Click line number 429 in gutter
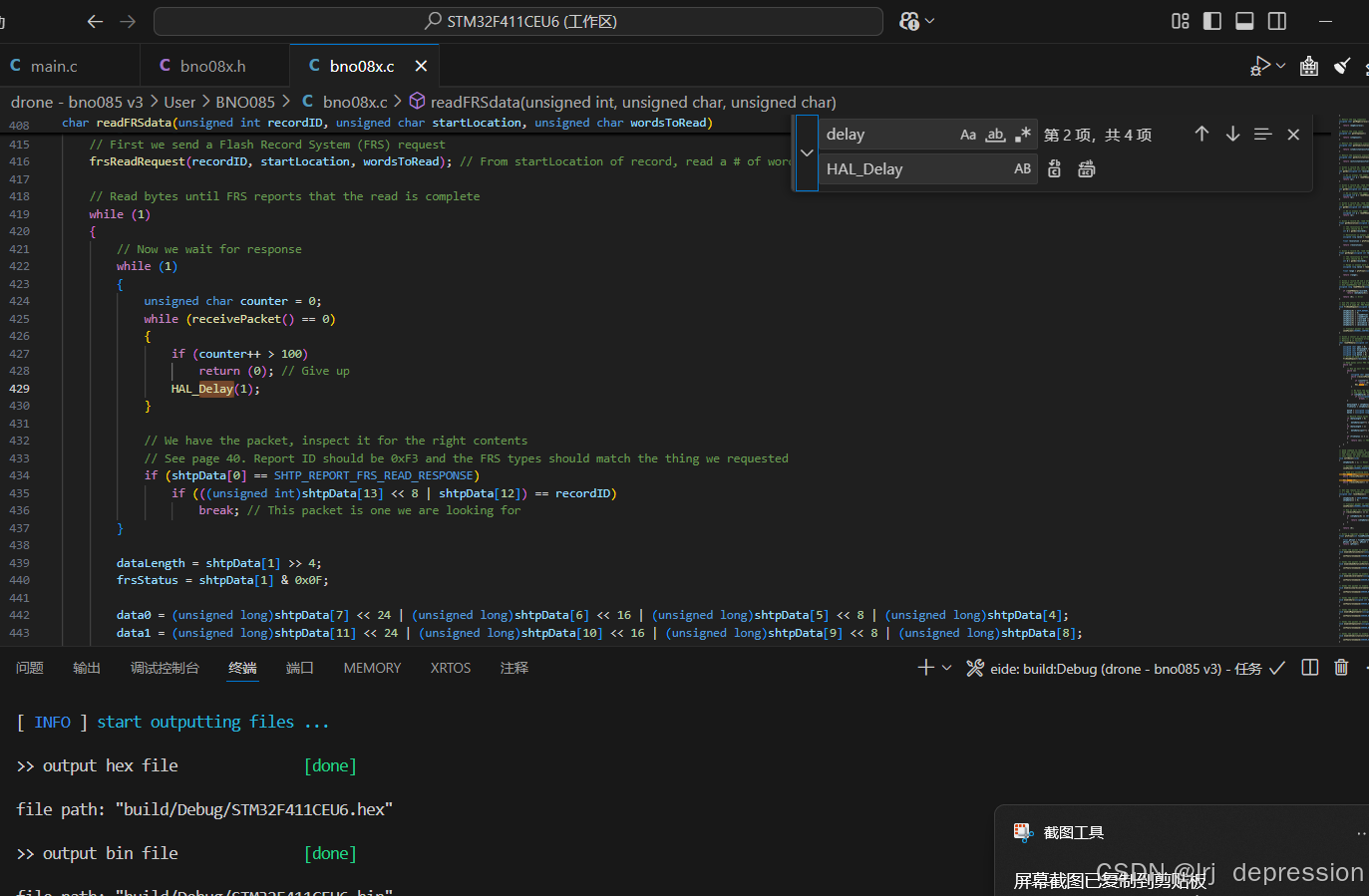This screenshot has height=896, width=1369. pyautogui.click(x=20, y=389)
